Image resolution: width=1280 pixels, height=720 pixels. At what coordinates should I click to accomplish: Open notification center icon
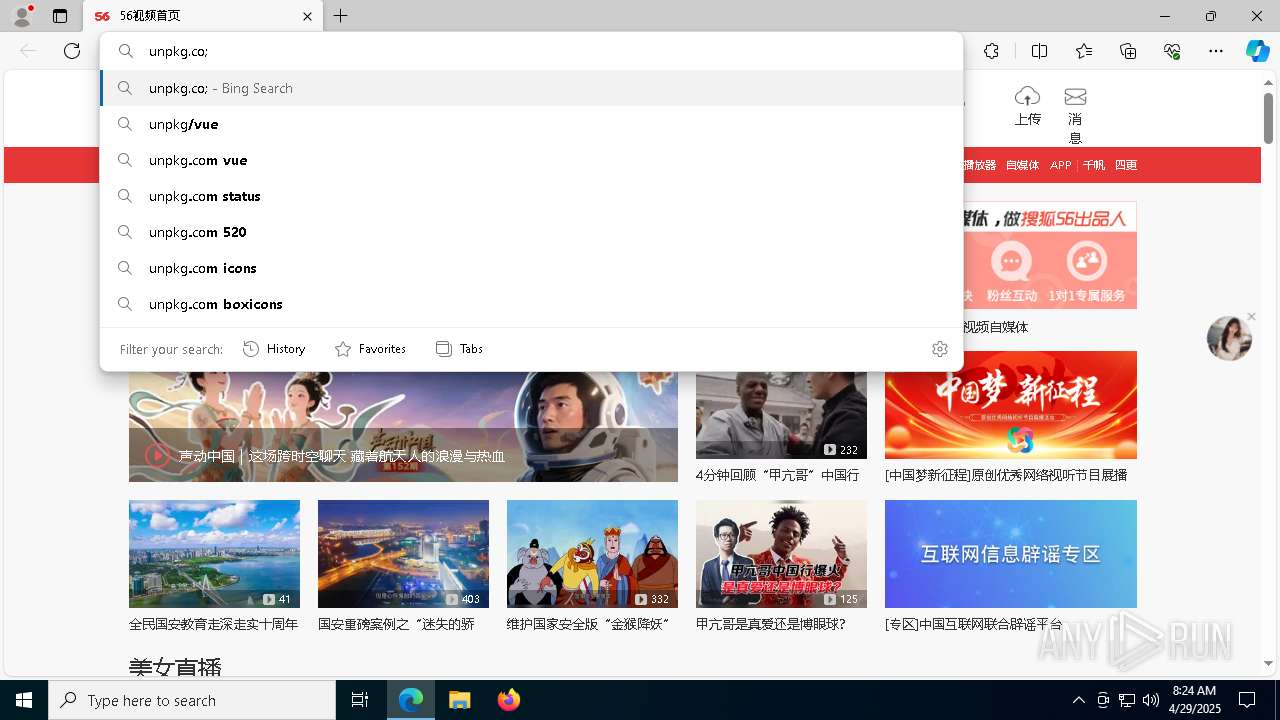pyautogui.click(x=1247, y=700)
